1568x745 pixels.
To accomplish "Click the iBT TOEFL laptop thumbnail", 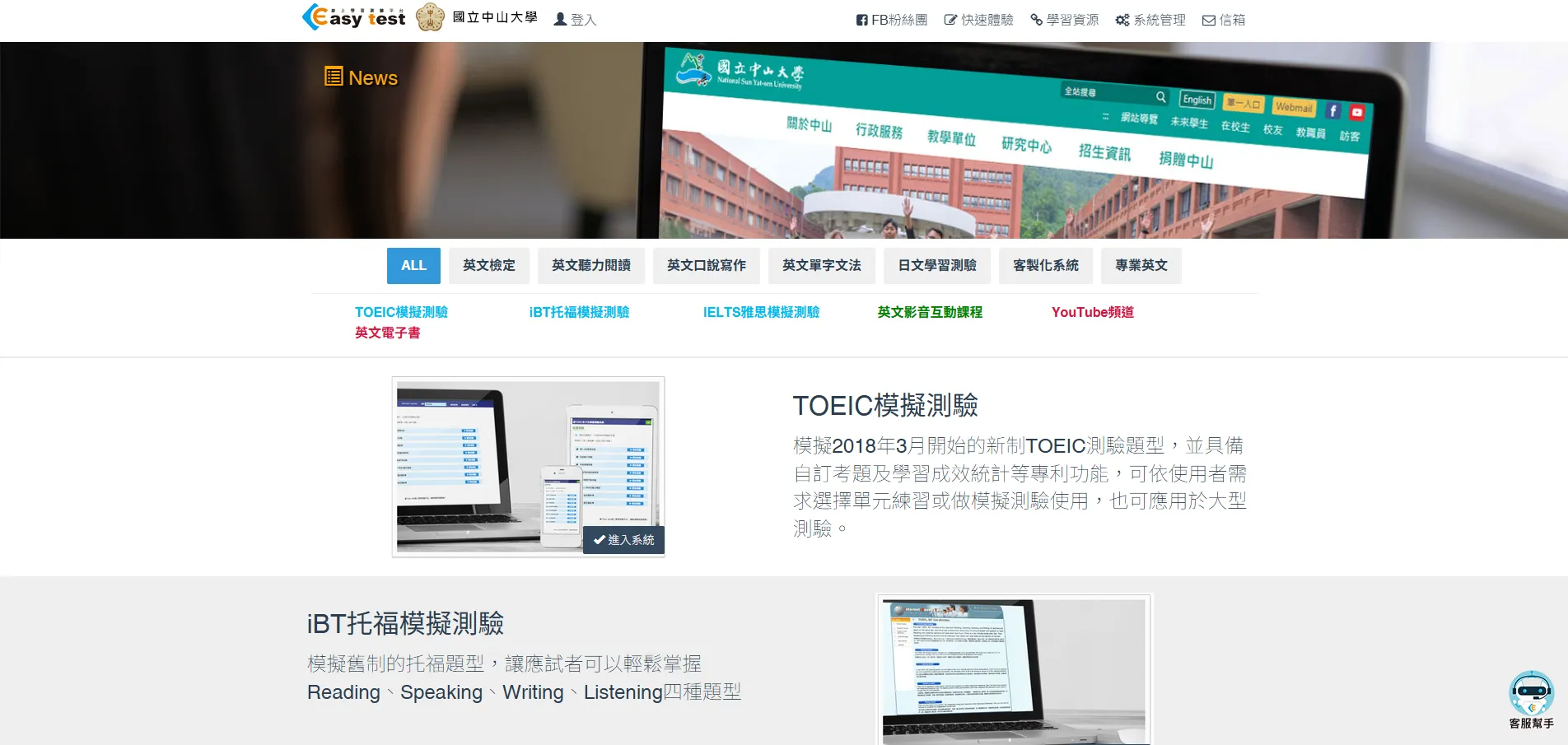I will [1014, 669].
